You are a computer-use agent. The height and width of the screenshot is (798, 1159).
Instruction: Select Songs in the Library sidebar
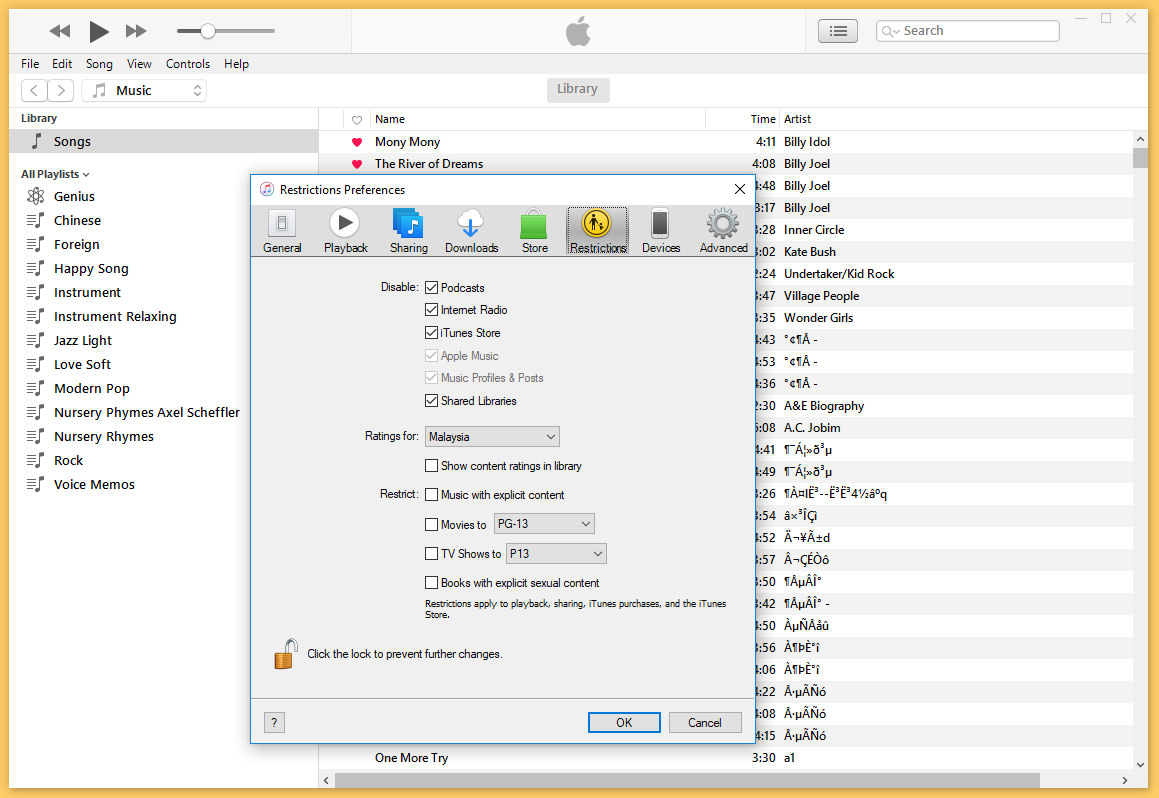click(163, 141)
